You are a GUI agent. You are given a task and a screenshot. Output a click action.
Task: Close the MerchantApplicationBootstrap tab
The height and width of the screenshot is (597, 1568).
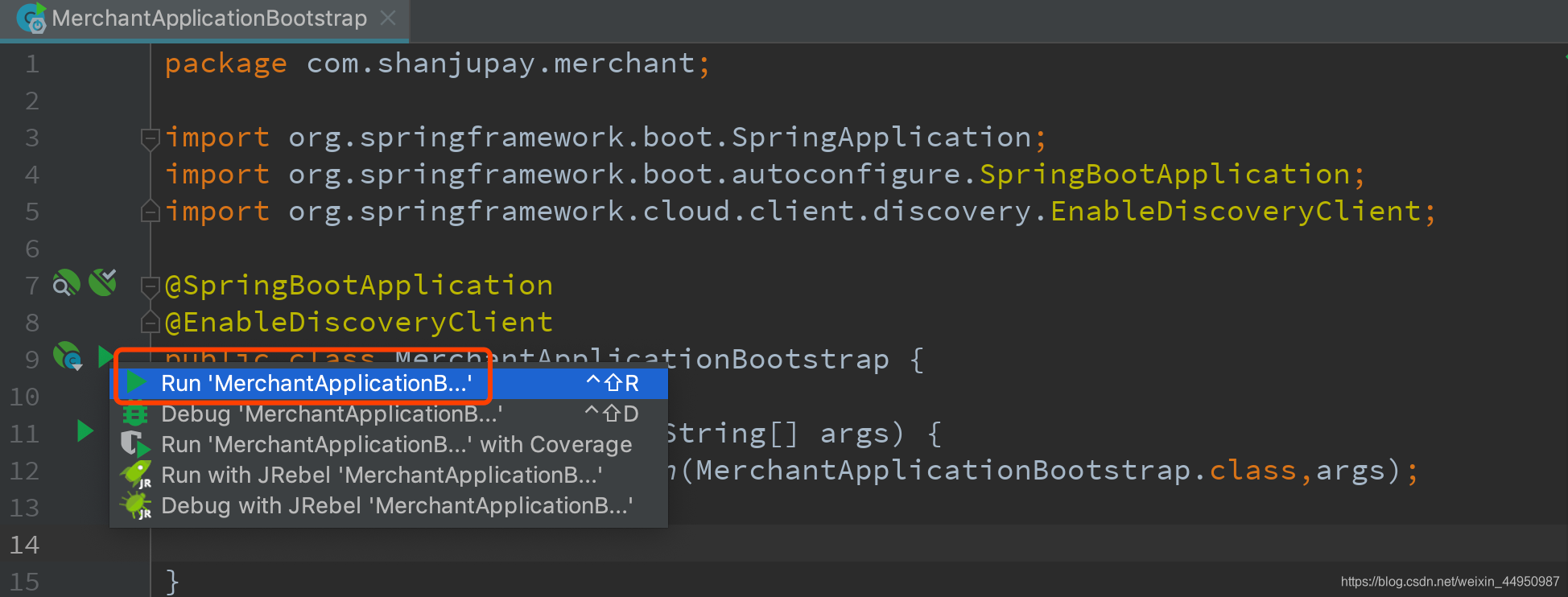click(x=388, y=18)
